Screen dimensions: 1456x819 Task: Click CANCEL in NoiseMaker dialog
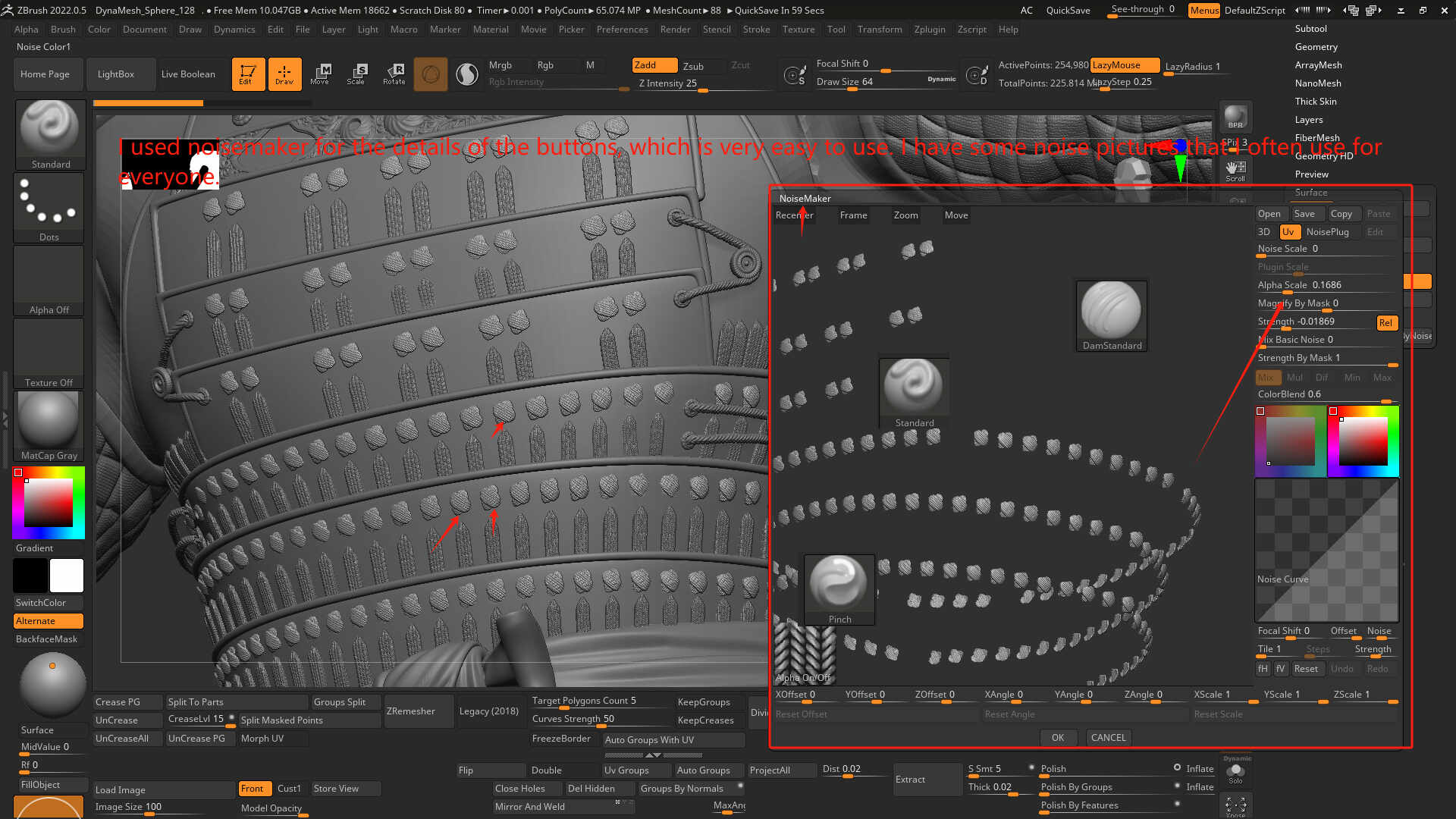click(x=1108, y=738)
